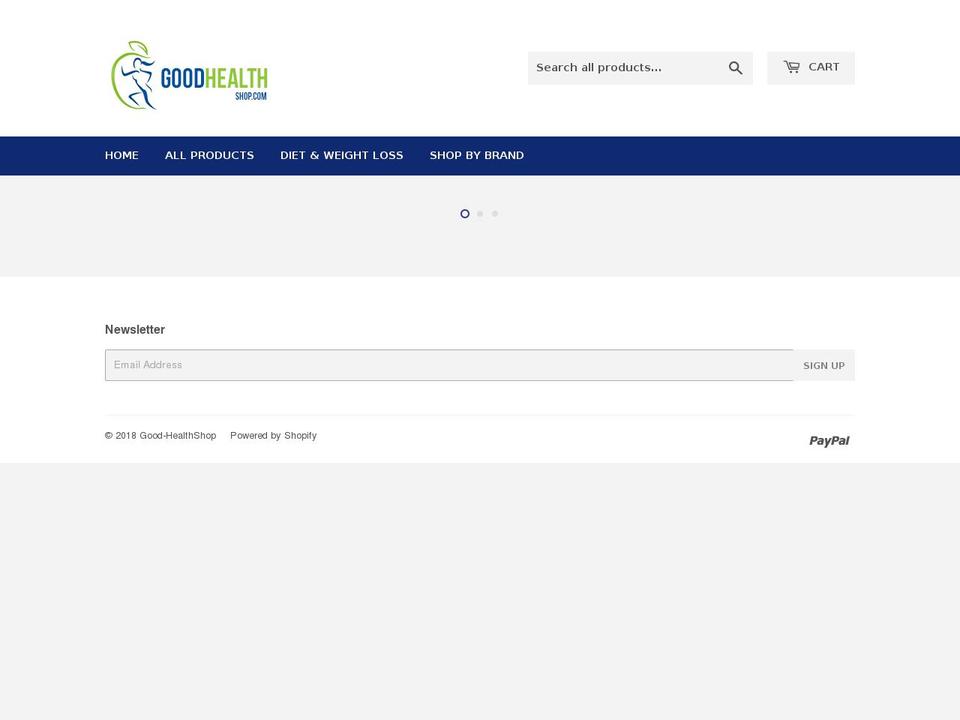
Task: Follow the Good-HealthShop footer link
Action: point(178,435)
